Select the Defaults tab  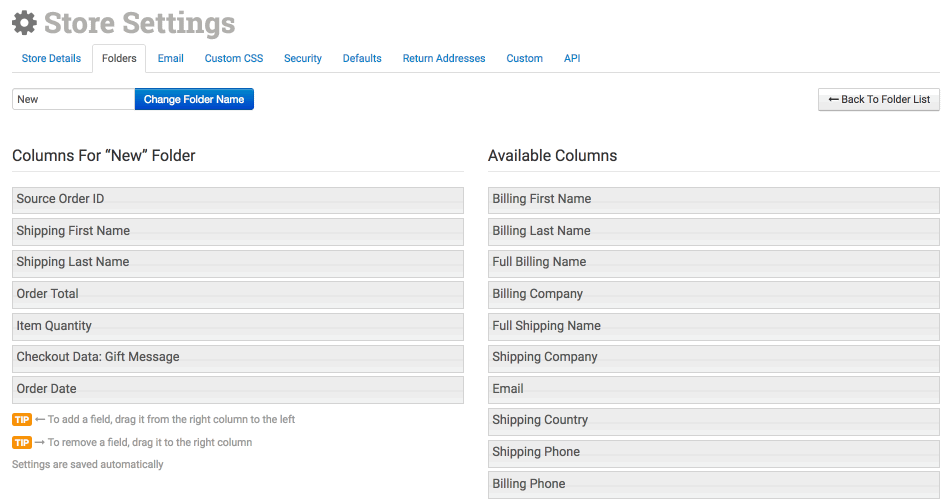[x=362, y=59]
